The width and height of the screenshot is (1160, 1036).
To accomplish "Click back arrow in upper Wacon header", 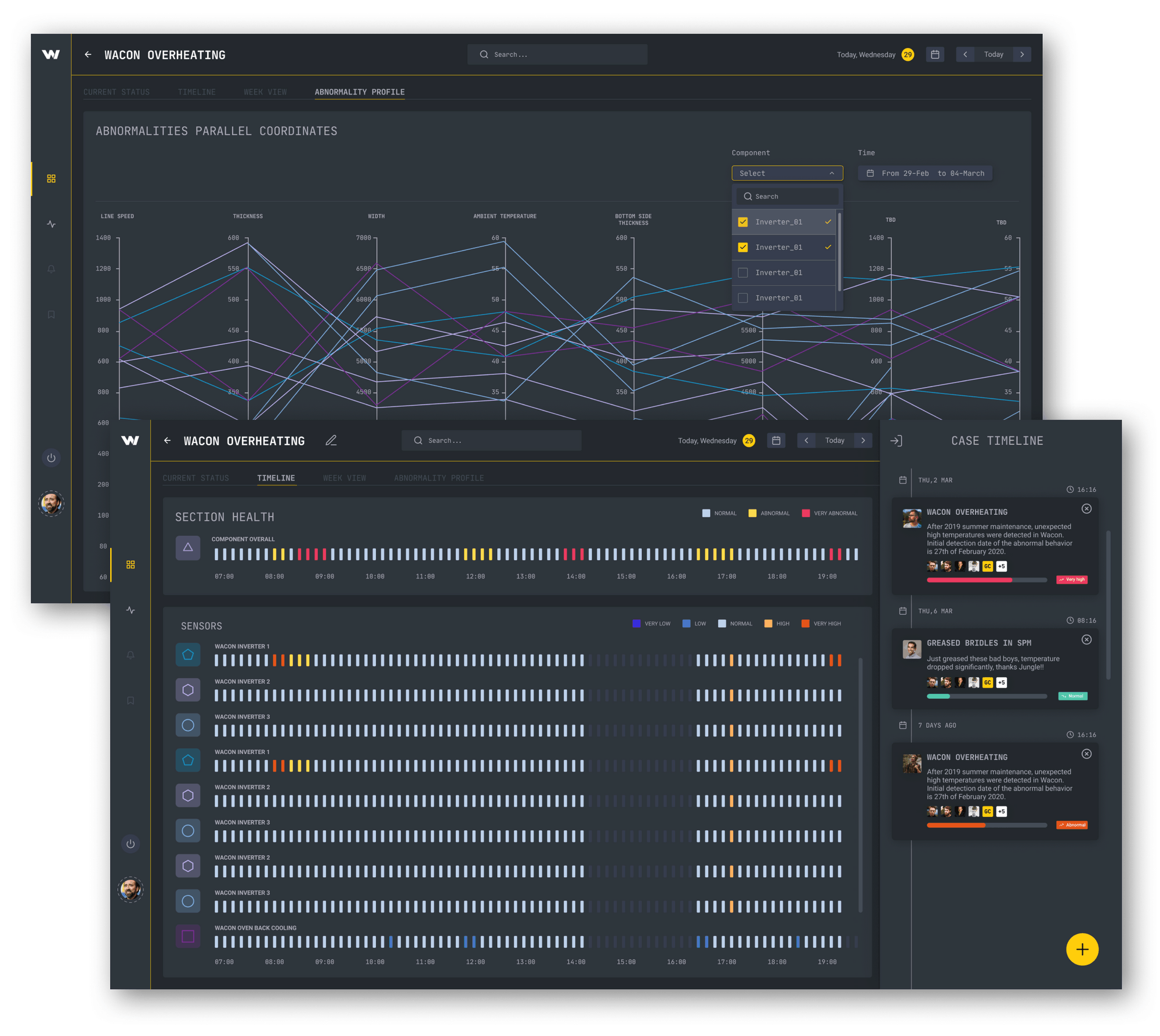I will click(x=88, y=54).
